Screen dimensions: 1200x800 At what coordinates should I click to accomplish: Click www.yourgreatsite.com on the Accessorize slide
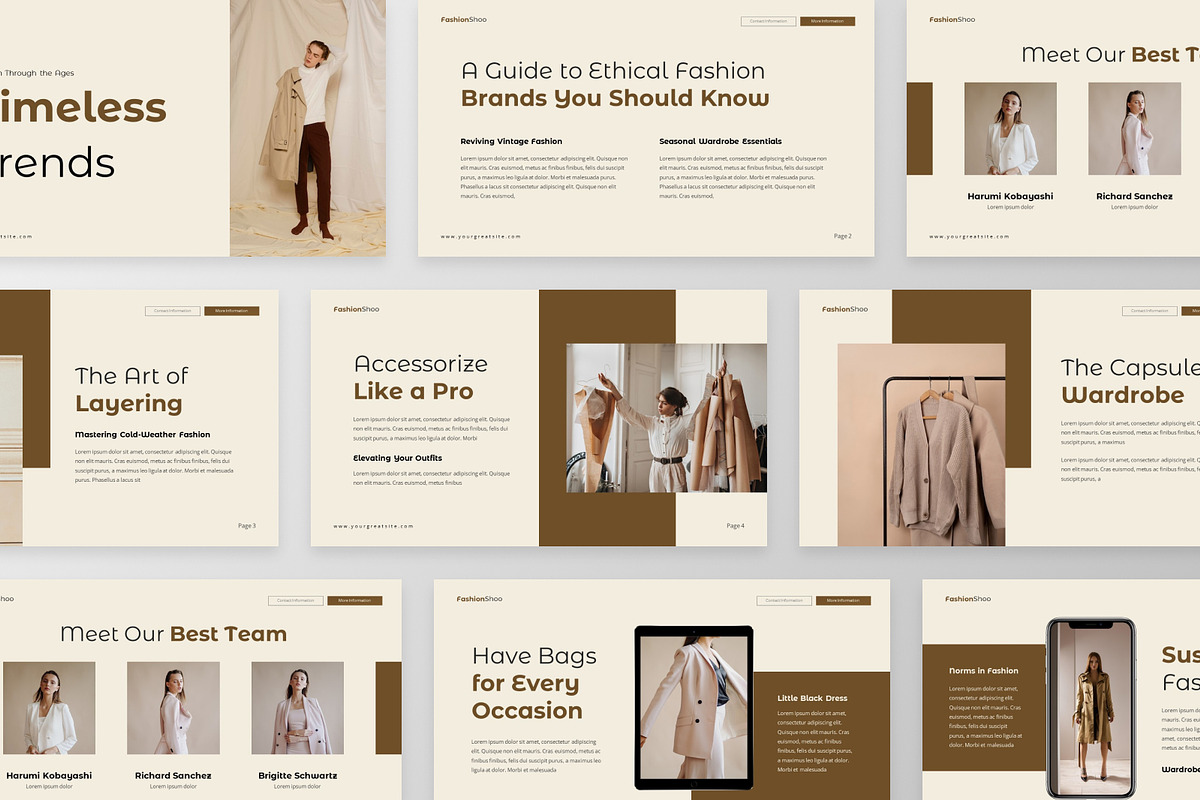click(x=373, y=526)
